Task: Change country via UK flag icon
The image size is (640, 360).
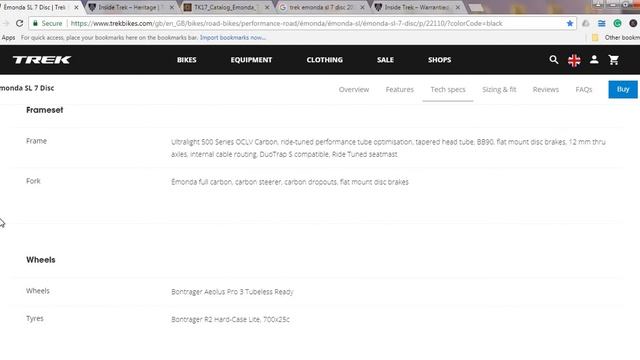Action: tap(574, 60)
